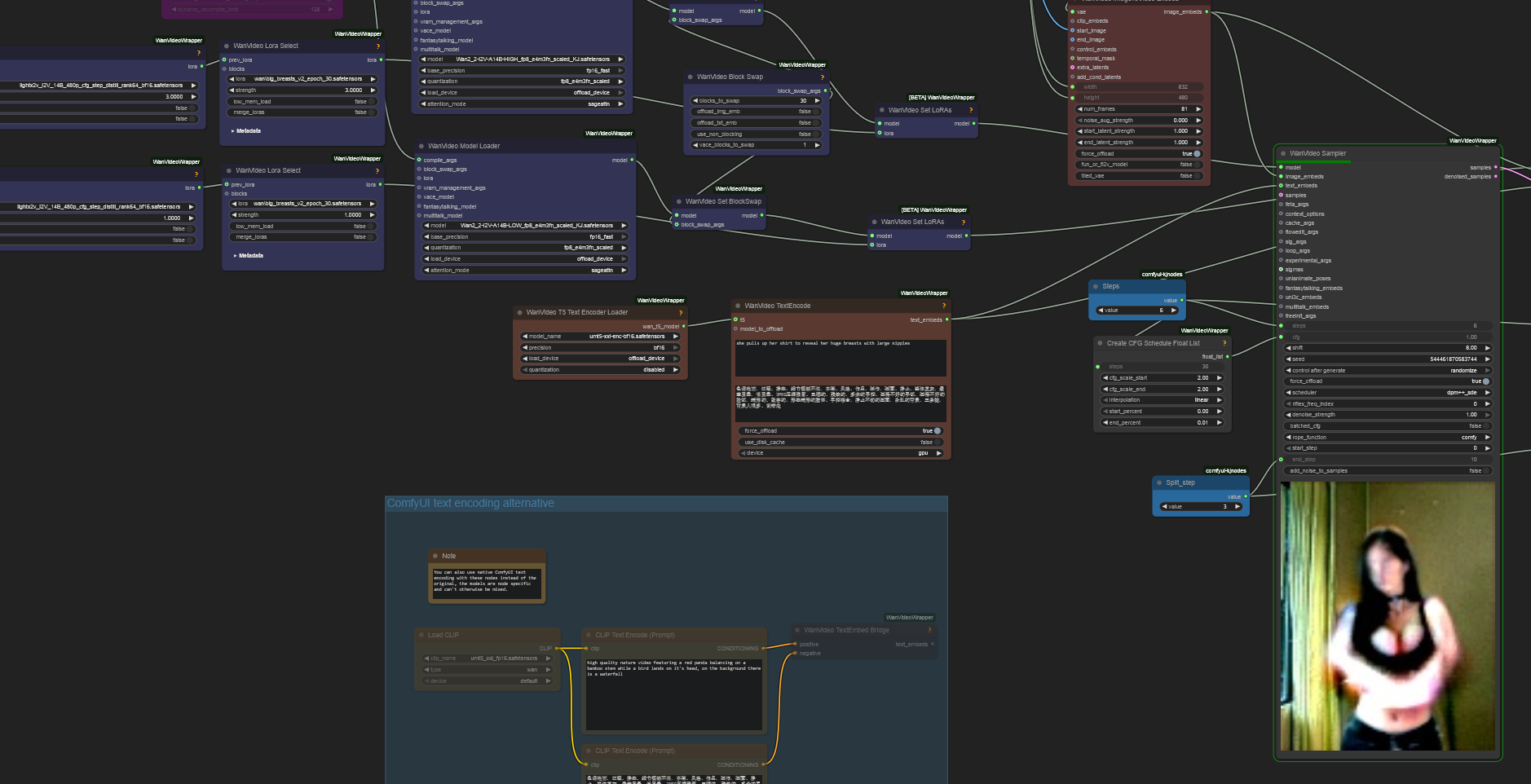Toggle batched_cfg in WanVideo Sampler

coord(1388,426)
